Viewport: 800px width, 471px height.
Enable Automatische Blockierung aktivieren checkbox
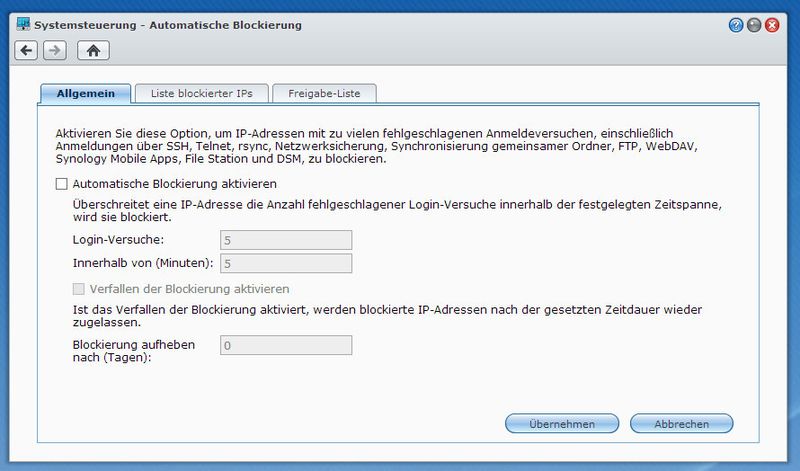62,184
